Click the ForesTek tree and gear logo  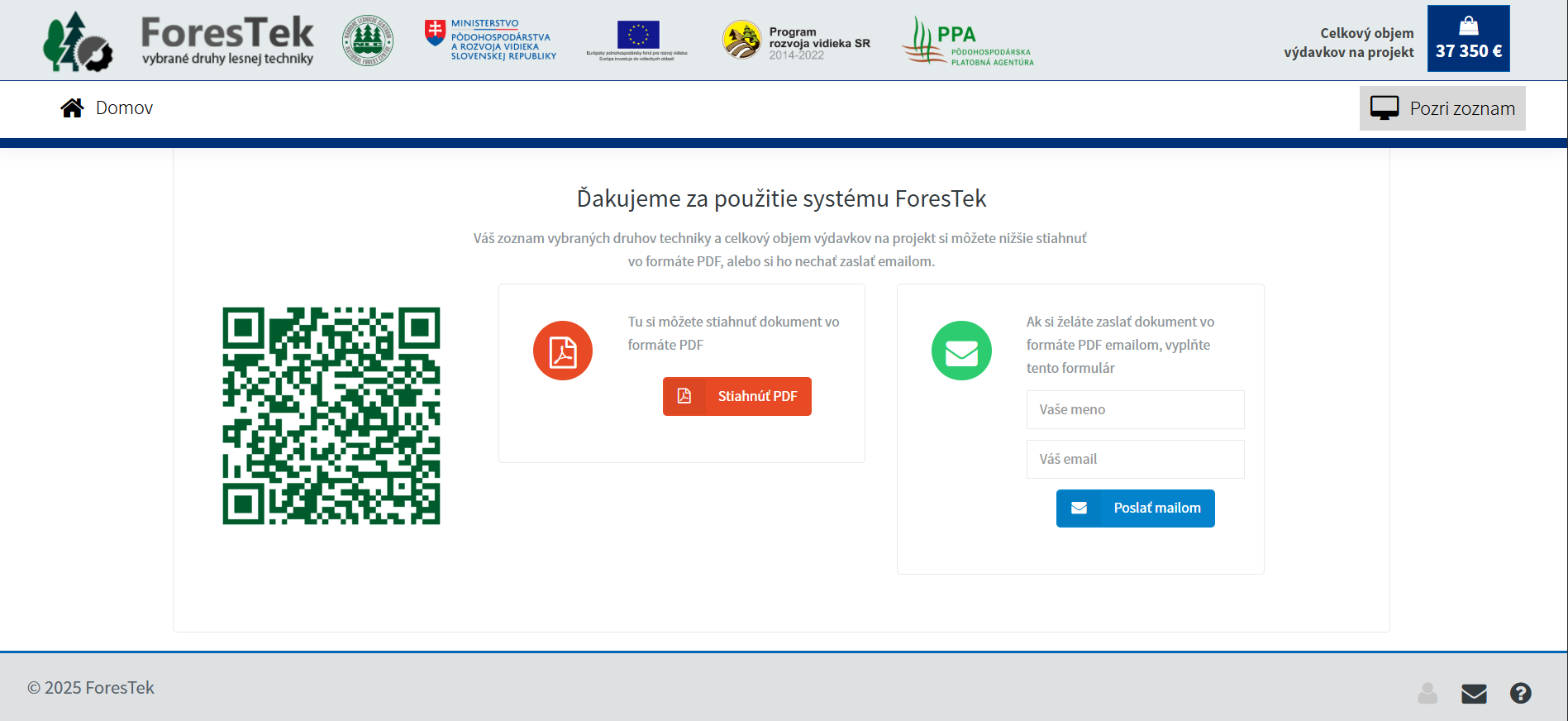(x=78, y=41)
